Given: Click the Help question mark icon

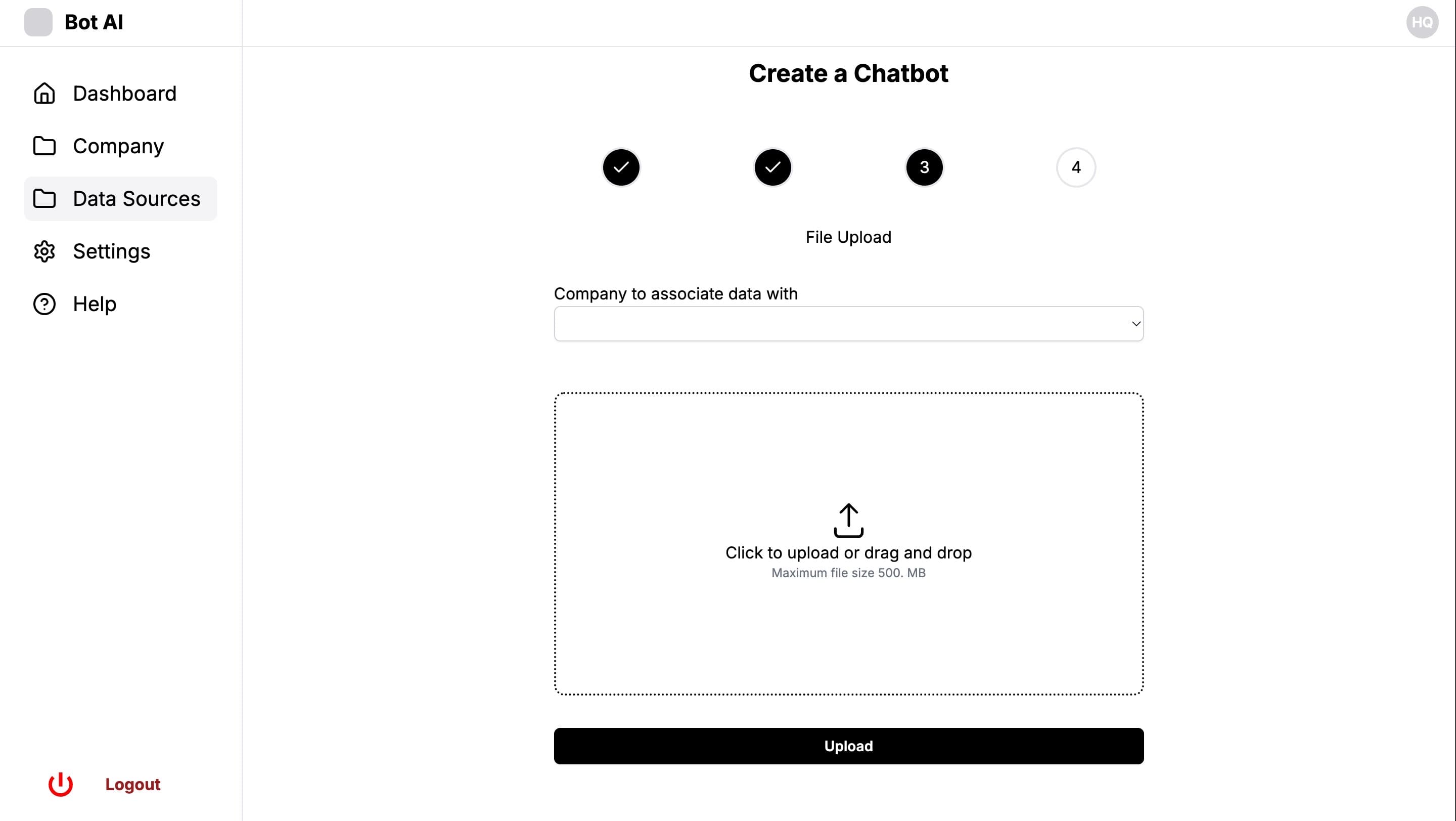Looking at the screenshot, I should pyautogui.click(x=44, y=304).
